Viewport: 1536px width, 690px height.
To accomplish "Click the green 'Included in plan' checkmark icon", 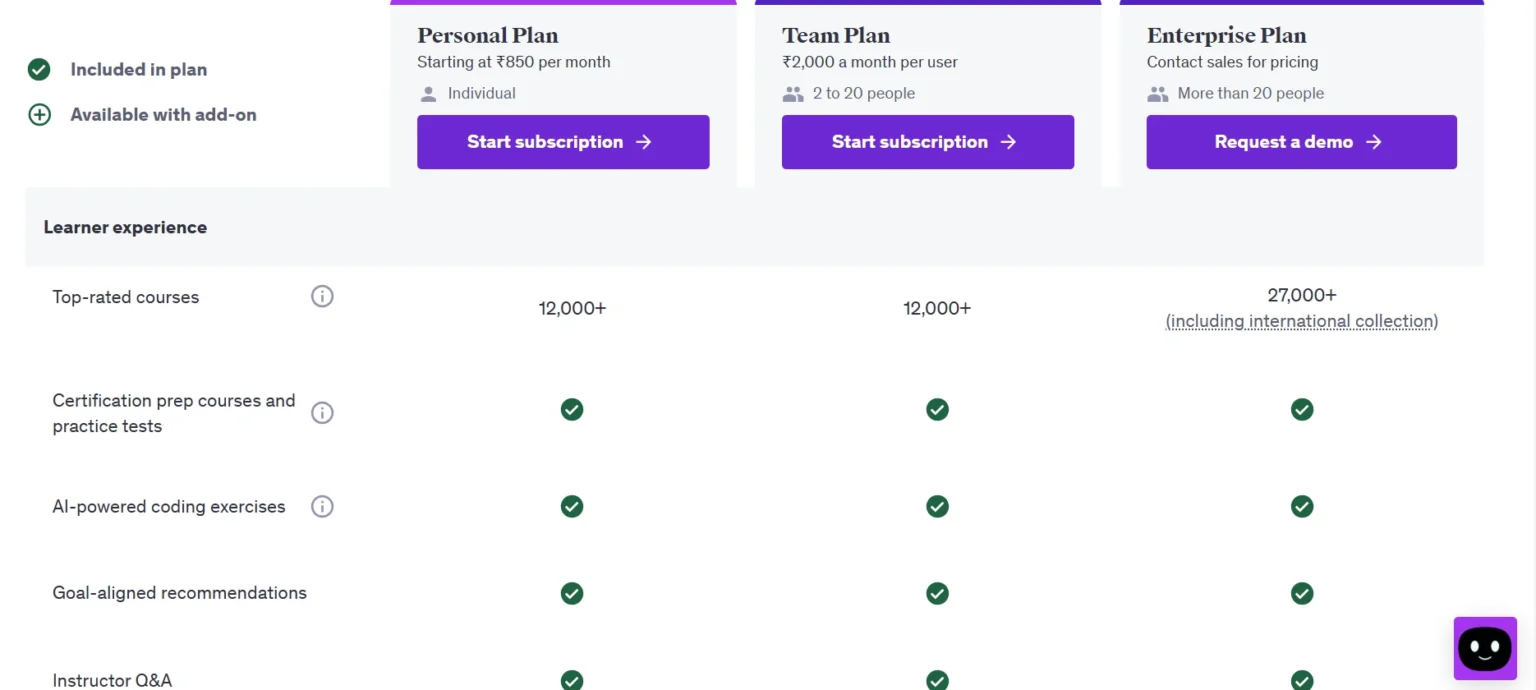I will click(39, 69).
